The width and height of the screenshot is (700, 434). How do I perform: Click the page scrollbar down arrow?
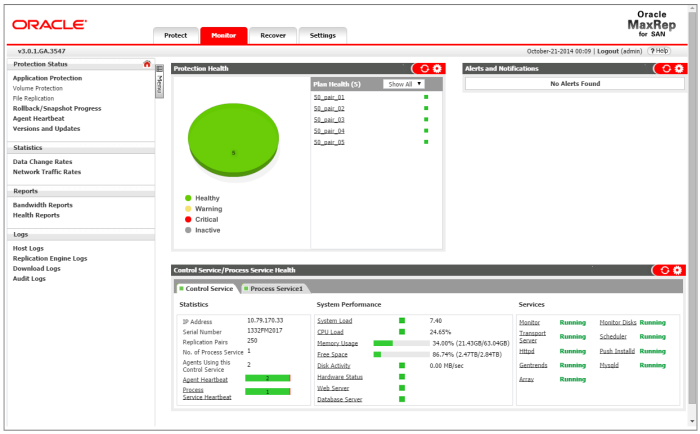(692, 421)
